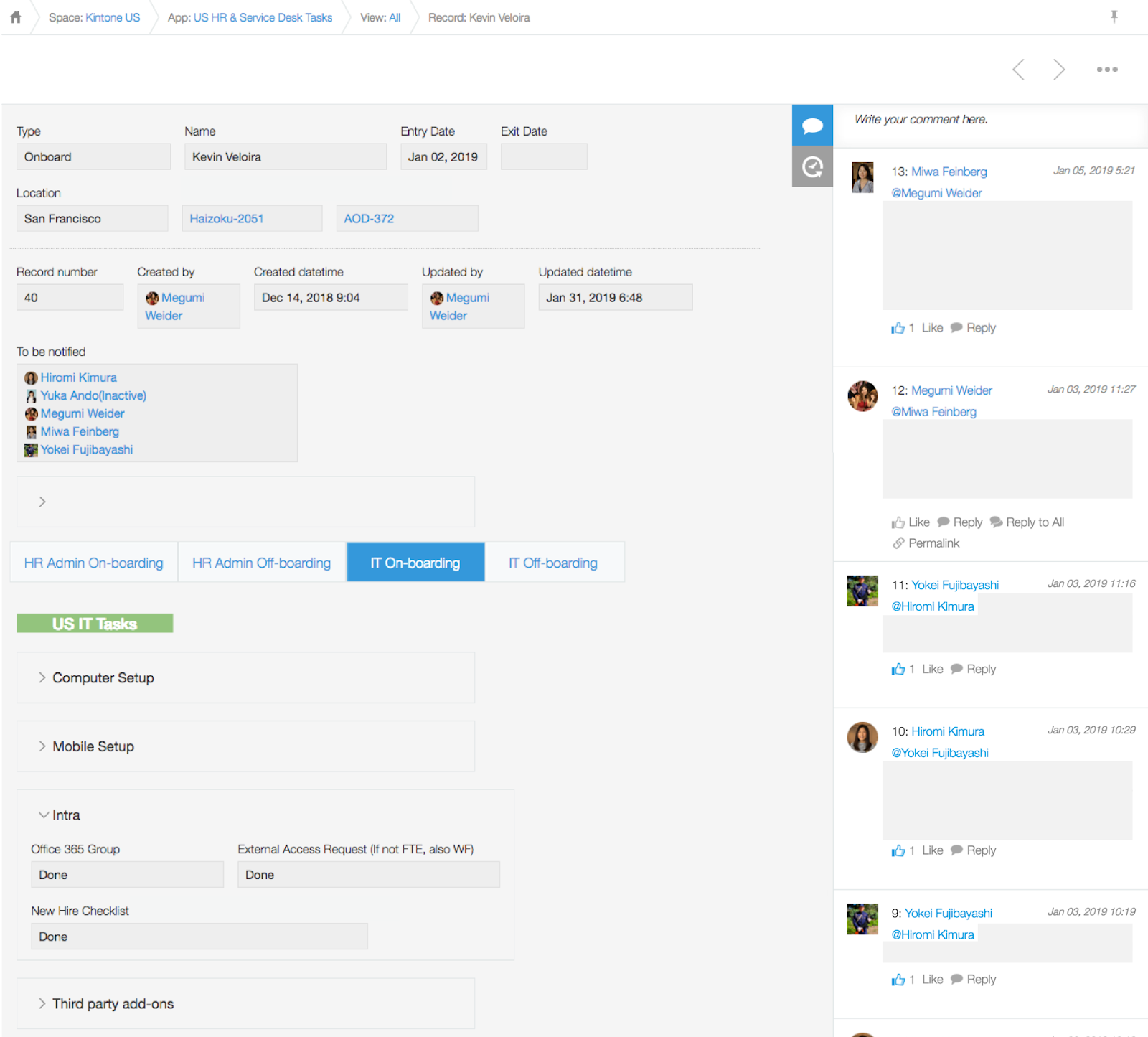Go to next record with right arrow
The image size is (1148, 1037).
pos(1060,69)
